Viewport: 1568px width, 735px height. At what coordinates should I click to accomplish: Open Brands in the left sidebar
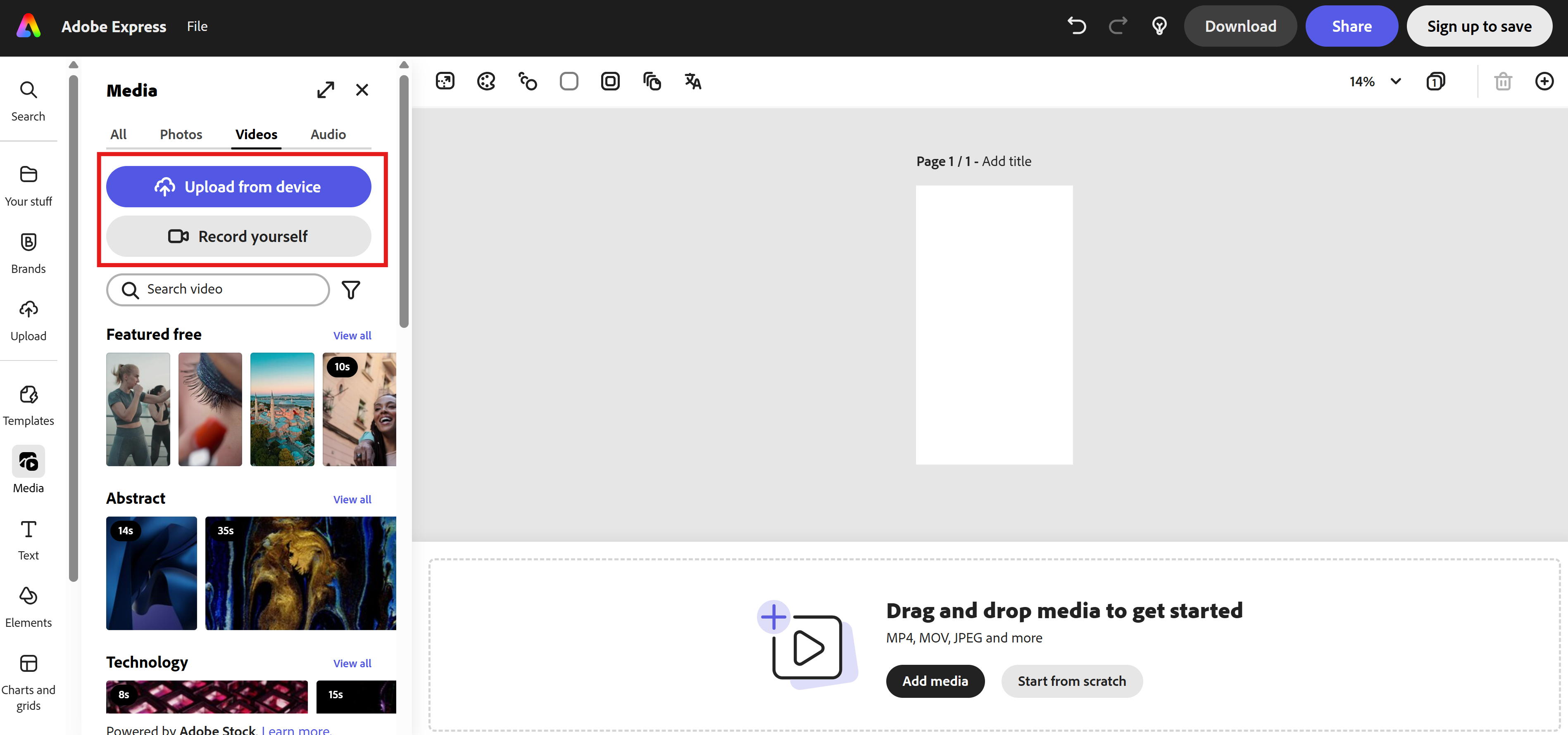pos(28,253)
